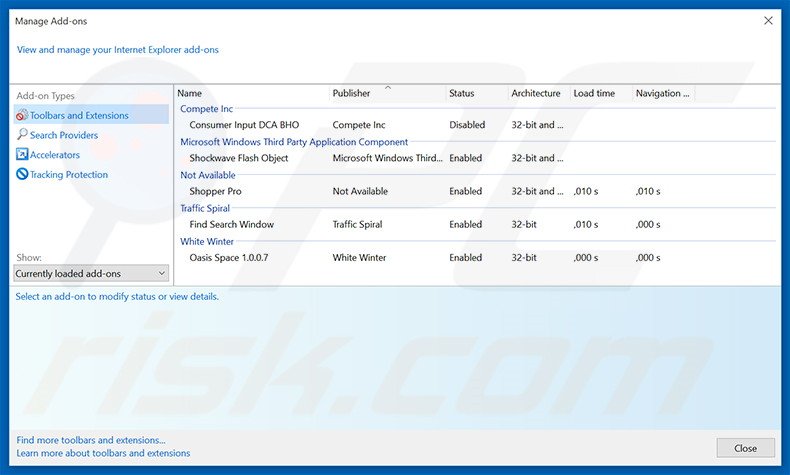Click Enabled status of Oasis Space

pyautogui.click(x=466, y=258)
